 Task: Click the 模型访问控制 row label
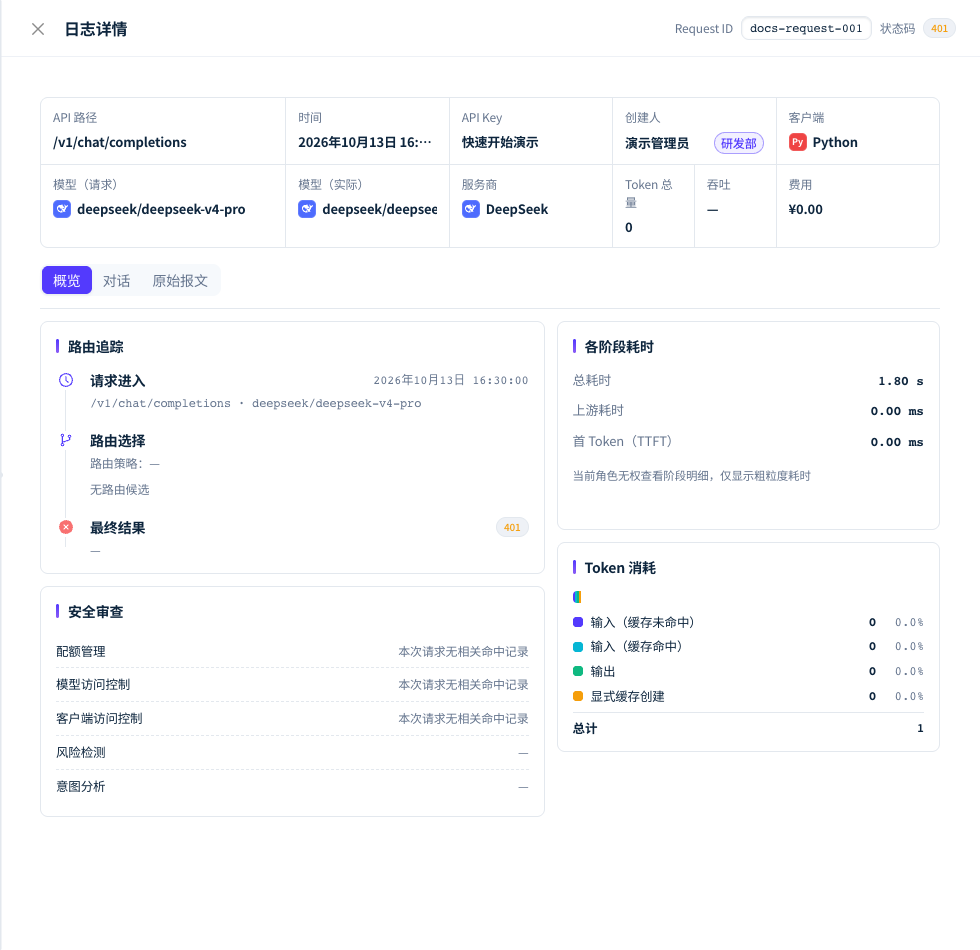click(x=93, y=685)
